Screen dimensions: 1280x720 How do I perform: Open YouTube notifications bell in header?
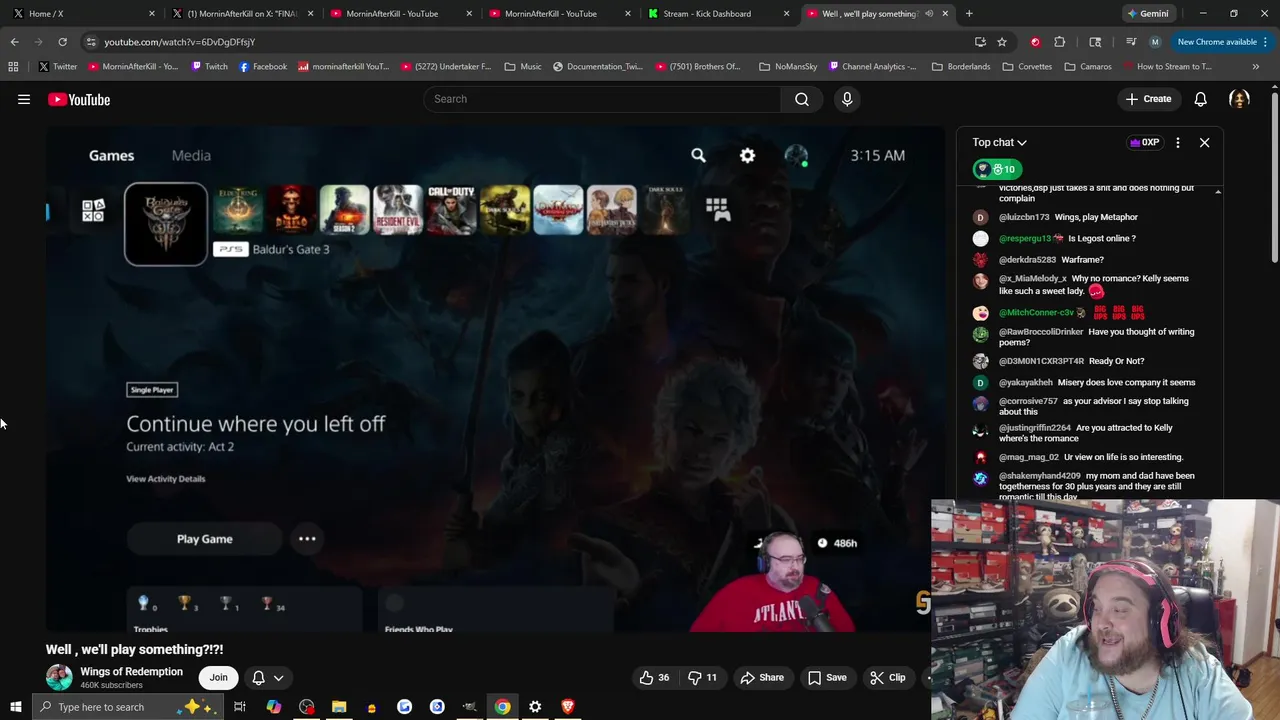1200,99
